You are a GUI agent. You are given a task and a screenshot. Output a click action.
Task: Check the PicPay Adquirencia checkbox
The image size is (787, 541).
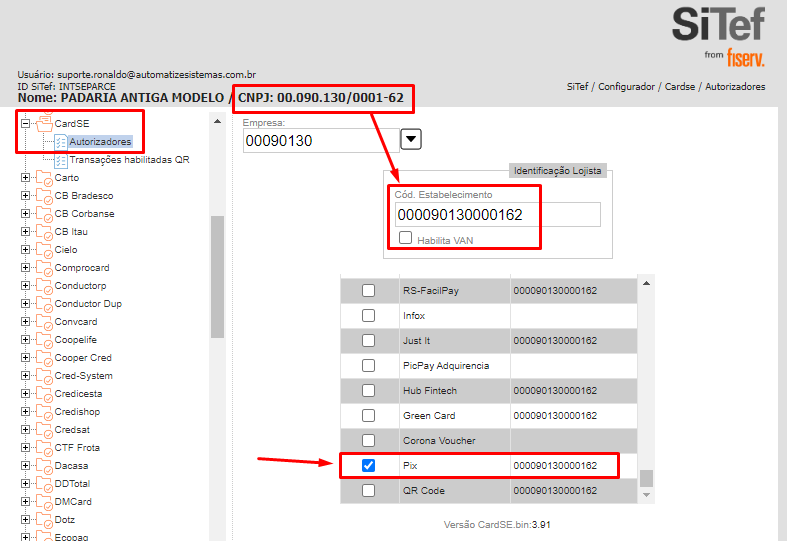tap(368, 365)
